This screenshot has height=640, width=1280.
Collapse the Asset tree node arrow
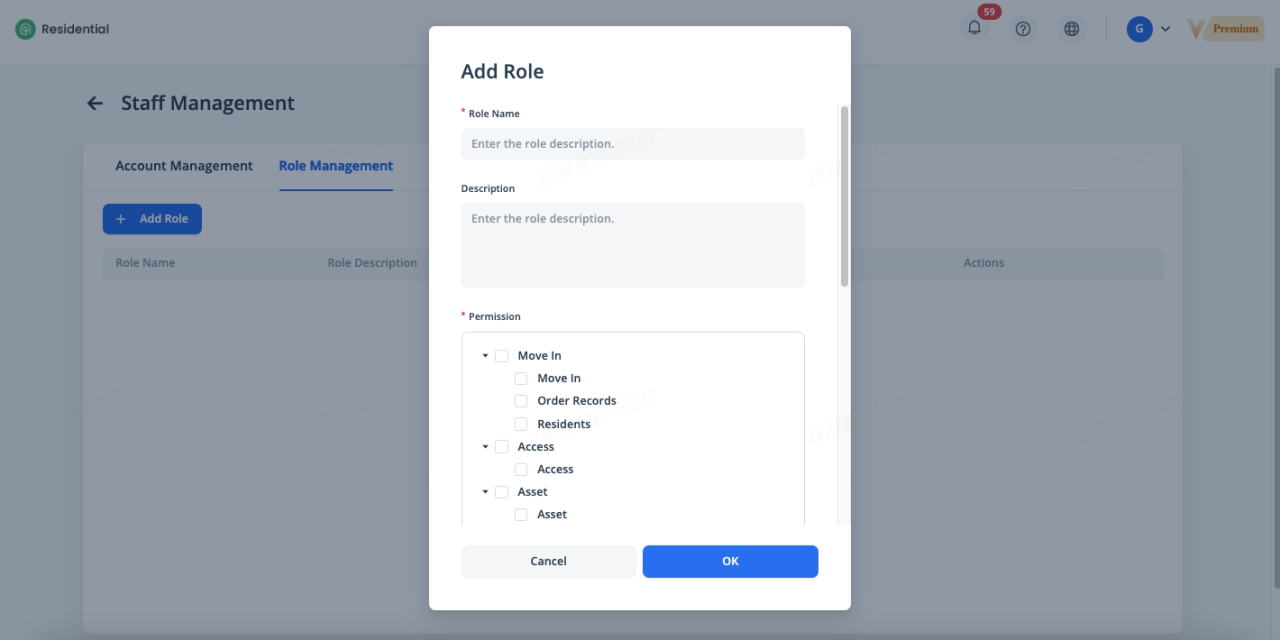[x=485, y=492]
